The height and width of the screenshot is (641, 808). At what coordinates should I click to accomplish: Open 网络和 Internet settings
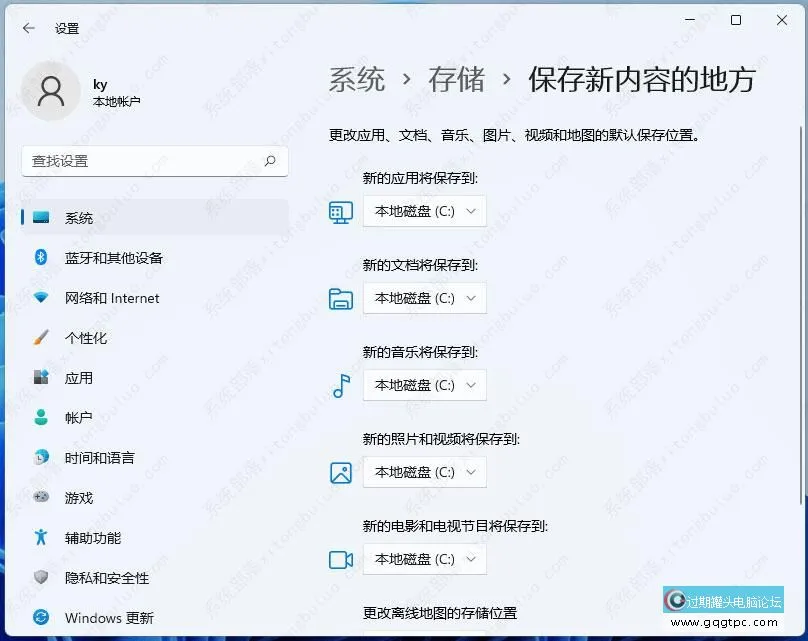pos(110,298)
